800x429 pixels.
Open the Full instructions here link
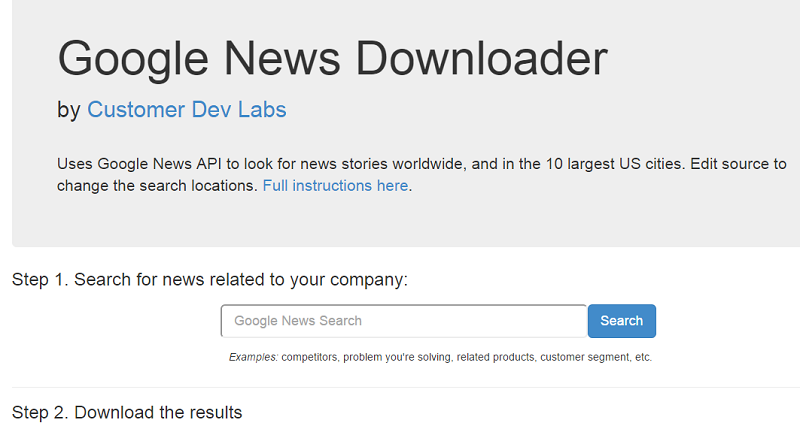click(x=335, y=186)
